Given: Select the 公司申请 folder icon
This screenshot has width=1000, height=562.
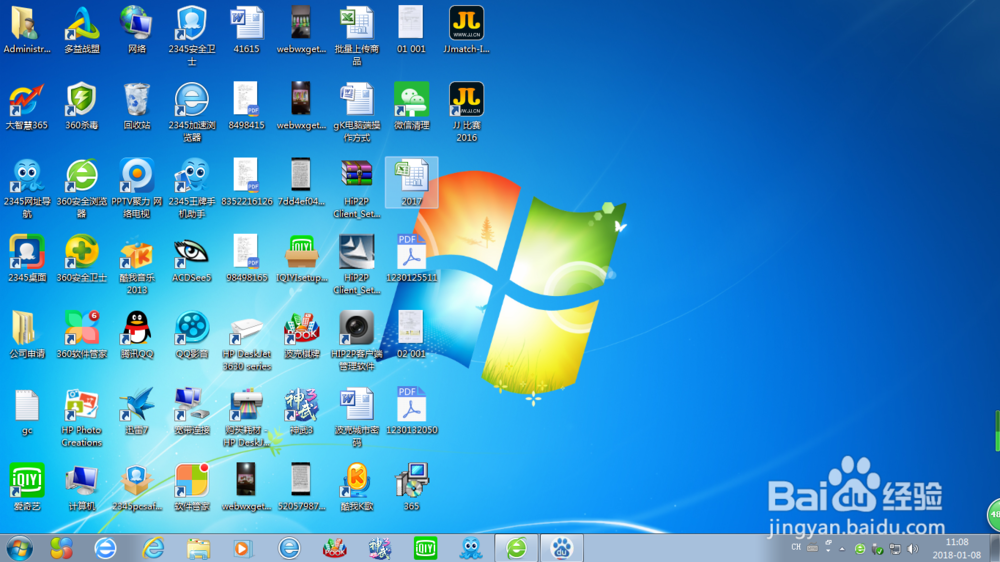Looking at the screenshot, I should pos(27,335).
